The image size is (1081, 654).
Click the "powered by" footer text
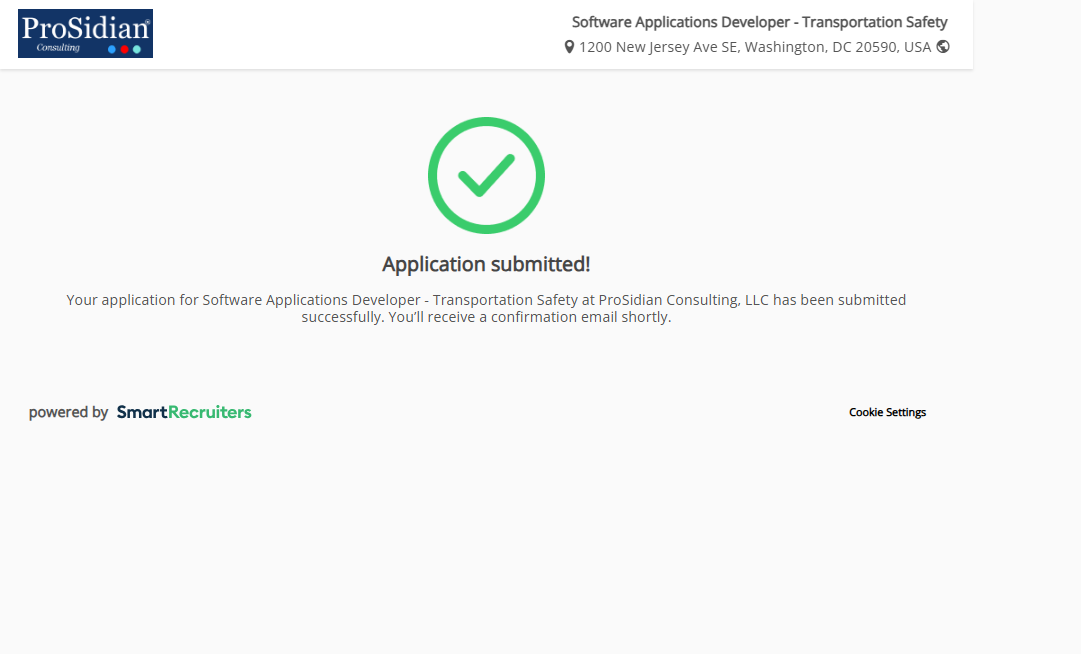pos(68,412)
